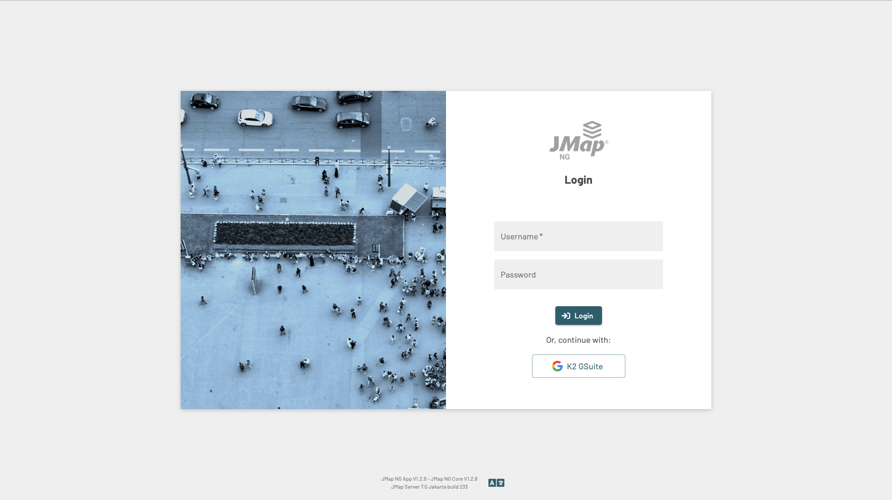Click the stacked layers icon above JMap
The image size is (892, 500).
(592, 129)
